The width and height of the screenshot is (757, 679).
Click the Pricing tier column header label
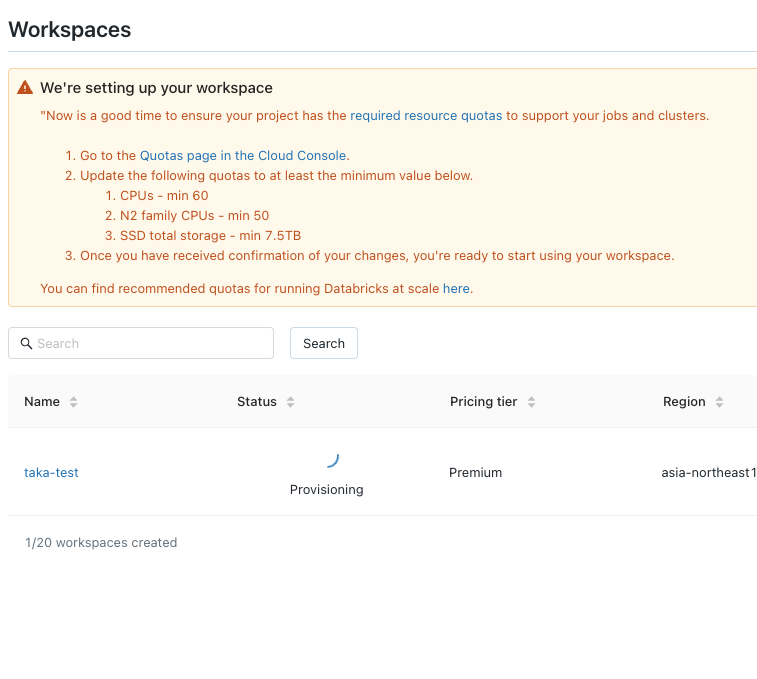click(x=483, y=402)
